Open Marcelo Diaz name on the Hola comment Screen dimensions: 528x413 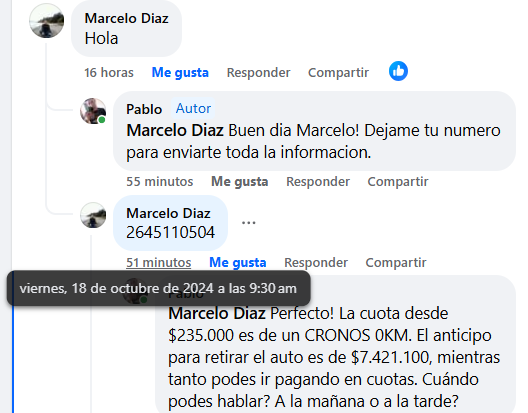click(x=127, y=18)
